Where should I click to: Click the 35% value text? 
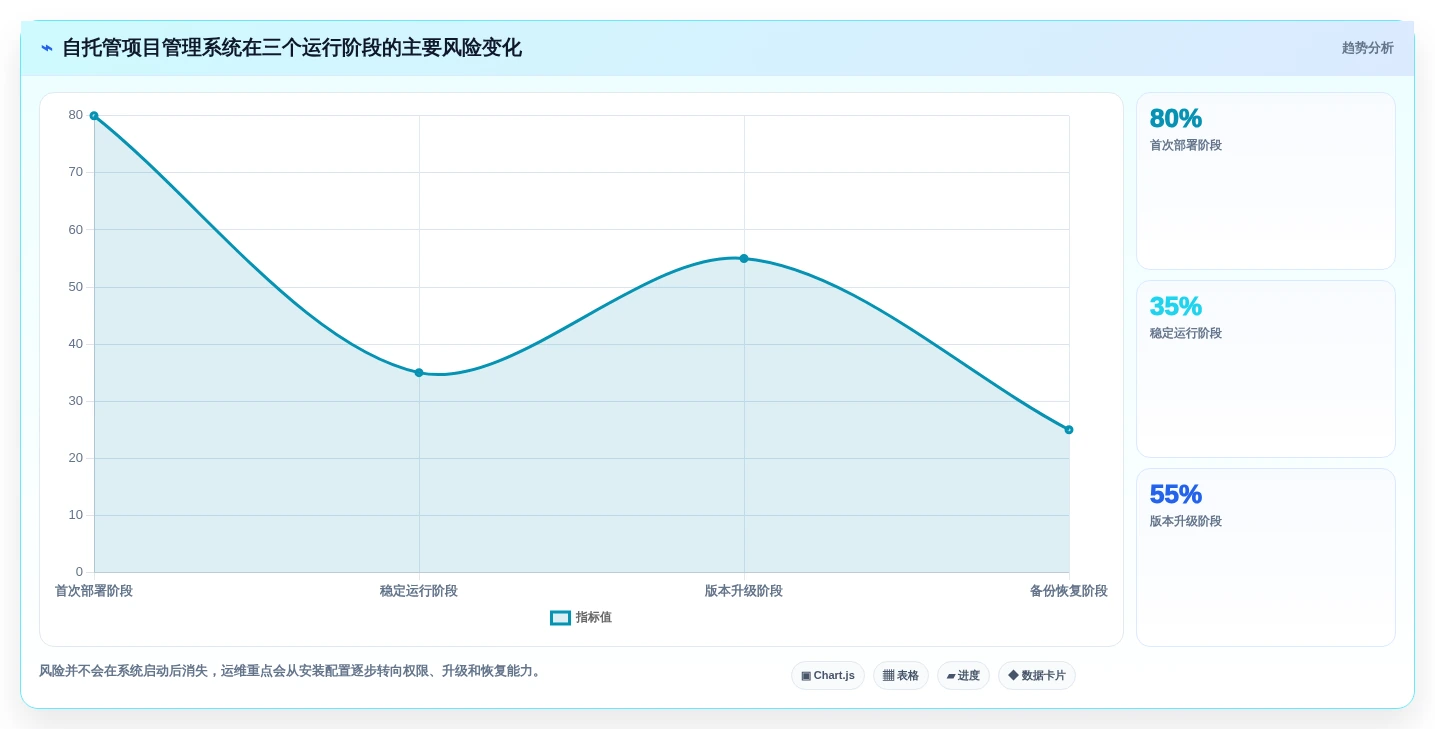tap(1176, 307)
